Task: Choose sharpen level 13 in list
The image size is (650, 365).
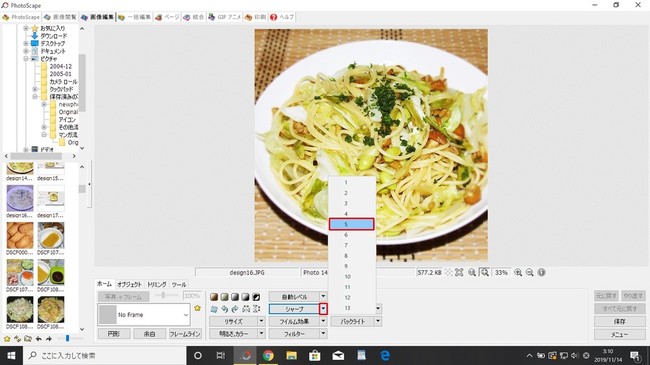Action: pos(352,308)
